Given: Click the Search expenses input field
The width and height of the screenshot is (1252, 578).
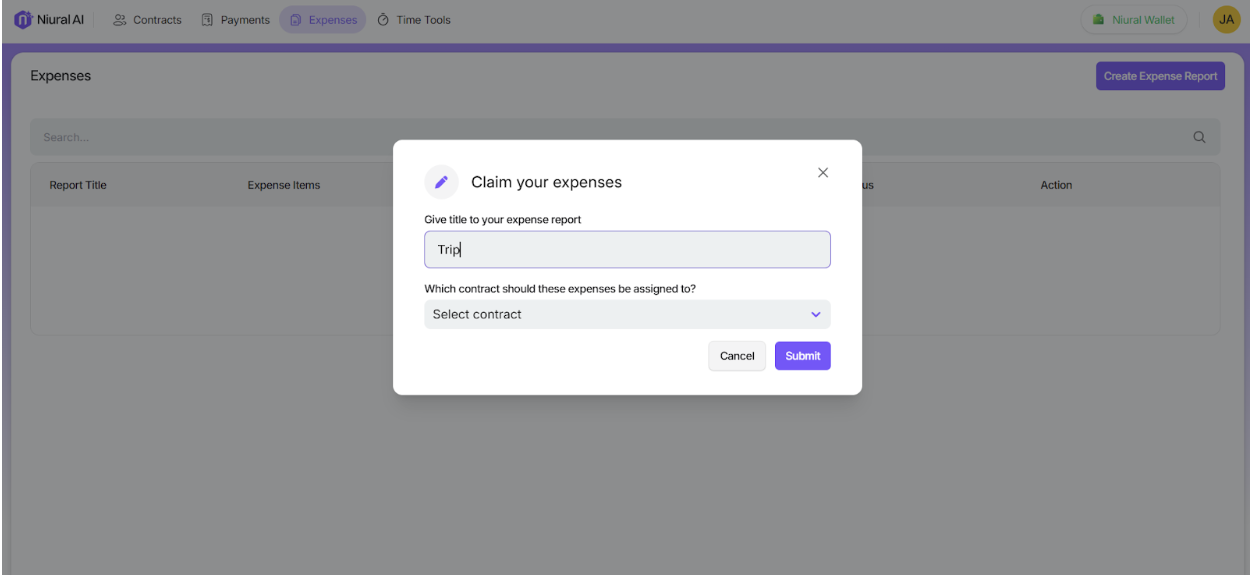Looking at the screenshot, I should click(600, 138).
